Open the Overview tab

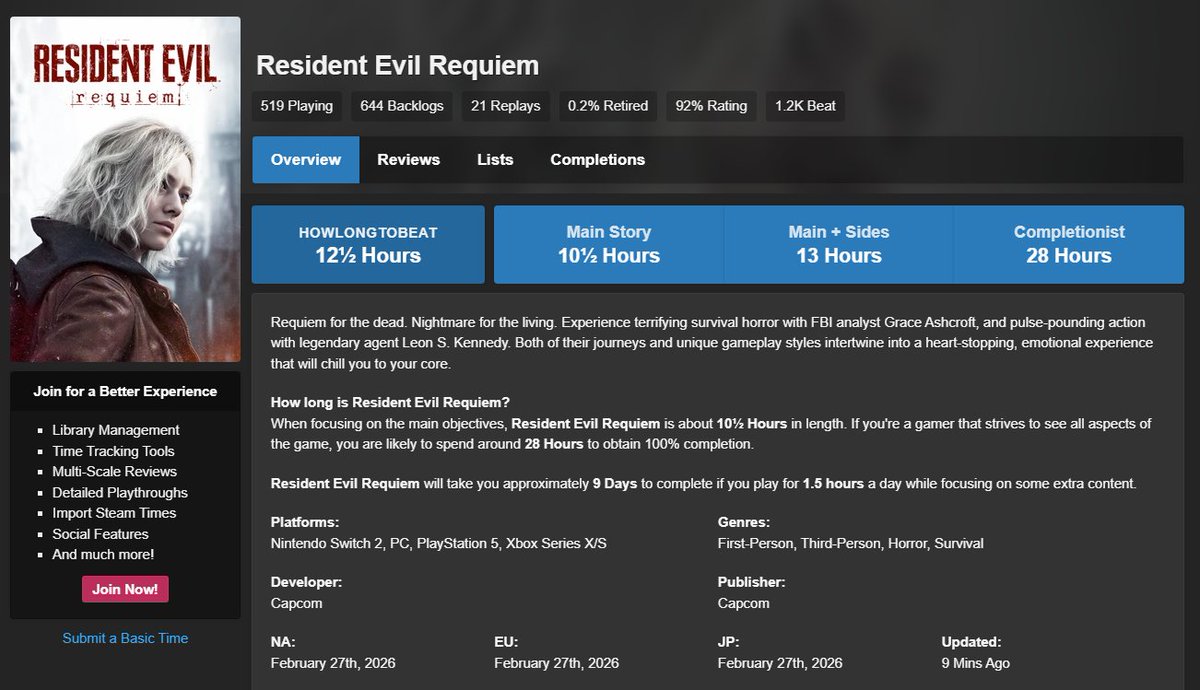pos(306,160)
